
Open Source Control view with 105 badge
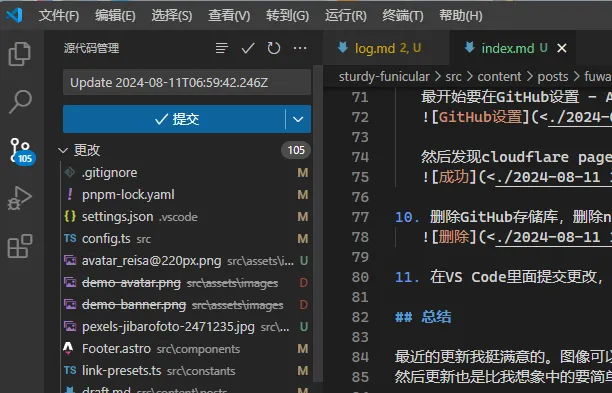pos(21,151)
